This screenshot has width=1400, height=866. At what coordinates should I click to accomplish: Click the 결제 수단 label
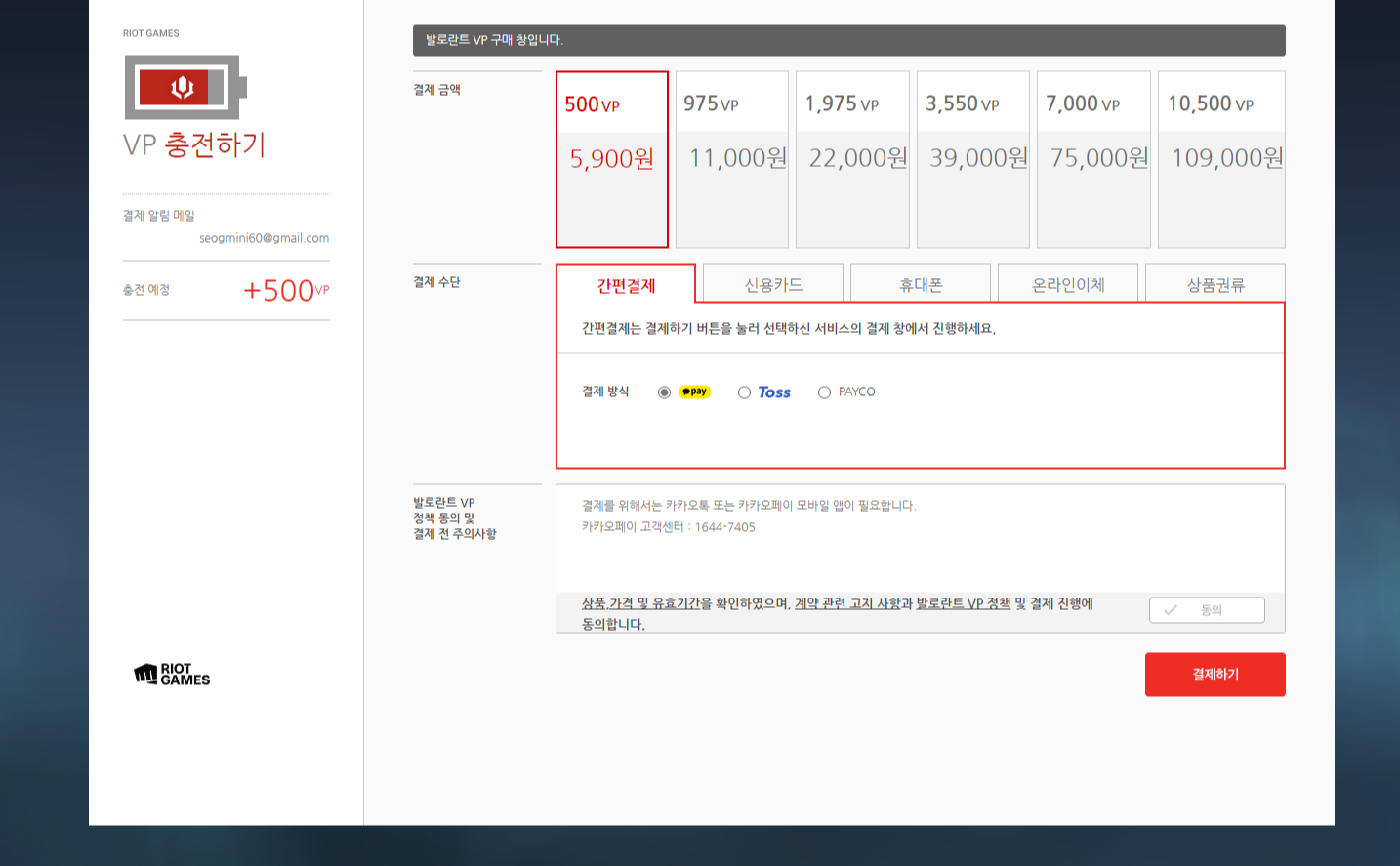(436, 282)
